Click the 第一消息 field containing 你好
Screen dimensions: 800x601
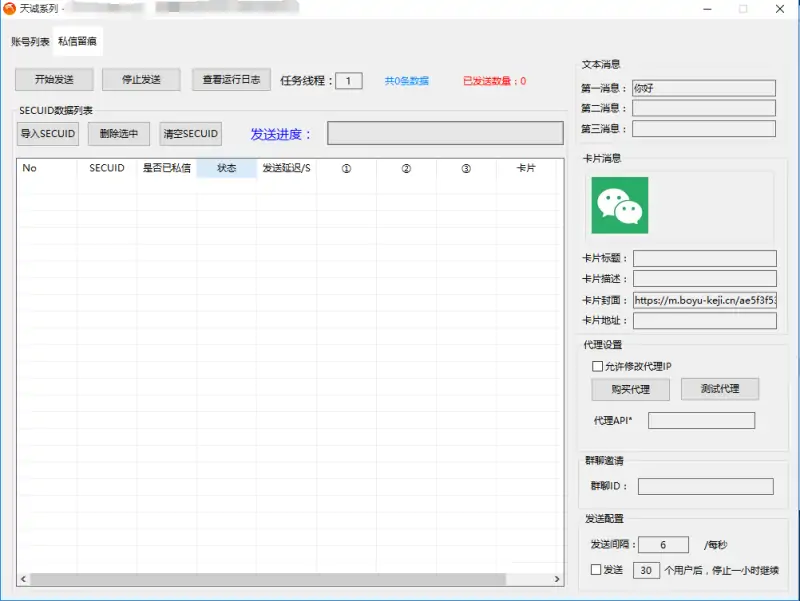[703, 85]
